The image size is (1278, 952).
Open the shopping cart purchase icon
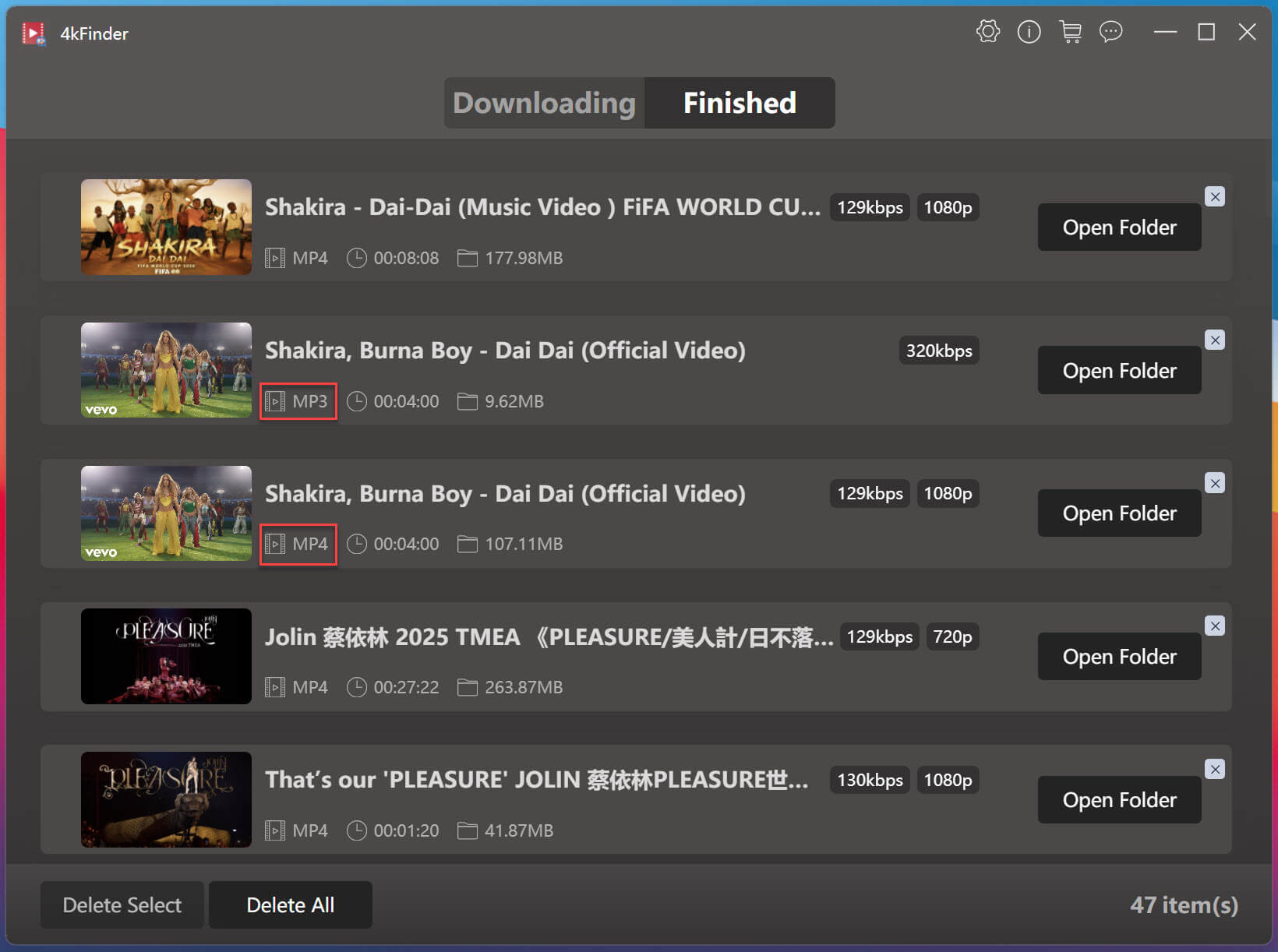1070,32
